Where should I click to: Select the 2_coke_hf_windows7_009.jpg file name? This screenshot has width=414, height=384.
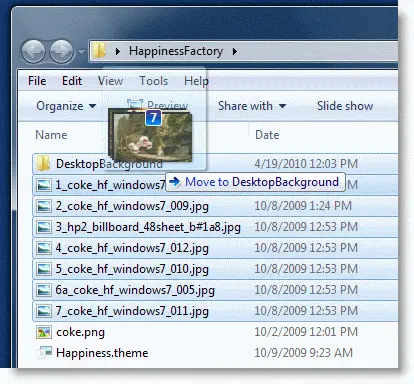(132, 206)
